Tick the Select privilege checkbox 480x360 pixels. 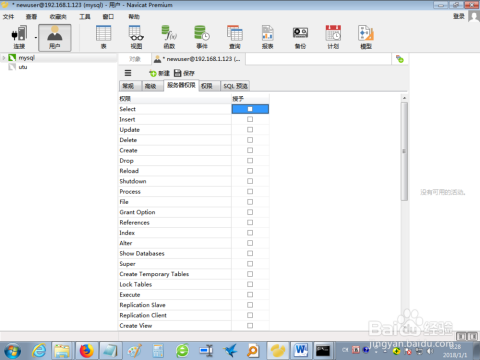[250, 109]
